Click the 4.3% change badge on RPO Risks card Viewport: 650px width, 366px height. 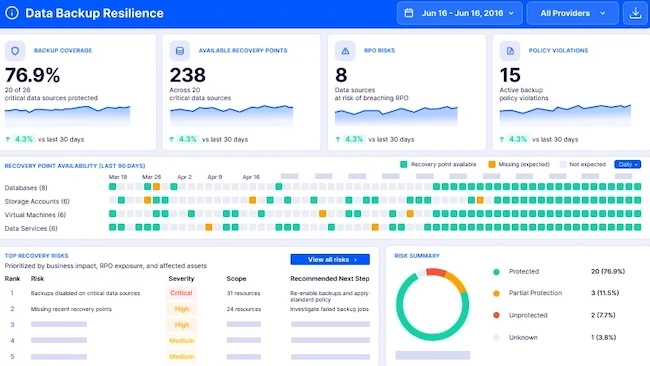tap(354, 139)
